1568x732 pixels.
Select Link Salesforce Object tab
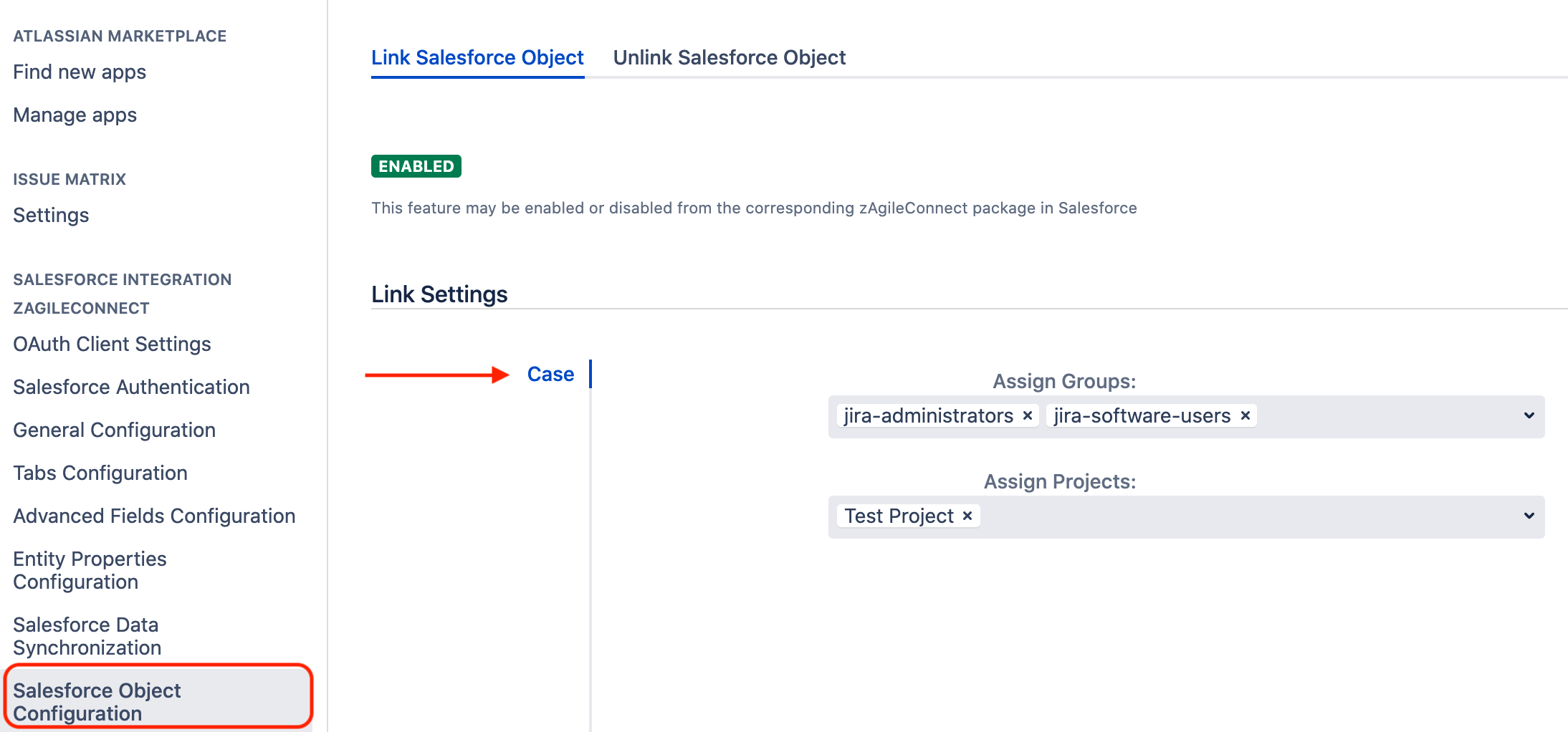[x=477, y=58]
